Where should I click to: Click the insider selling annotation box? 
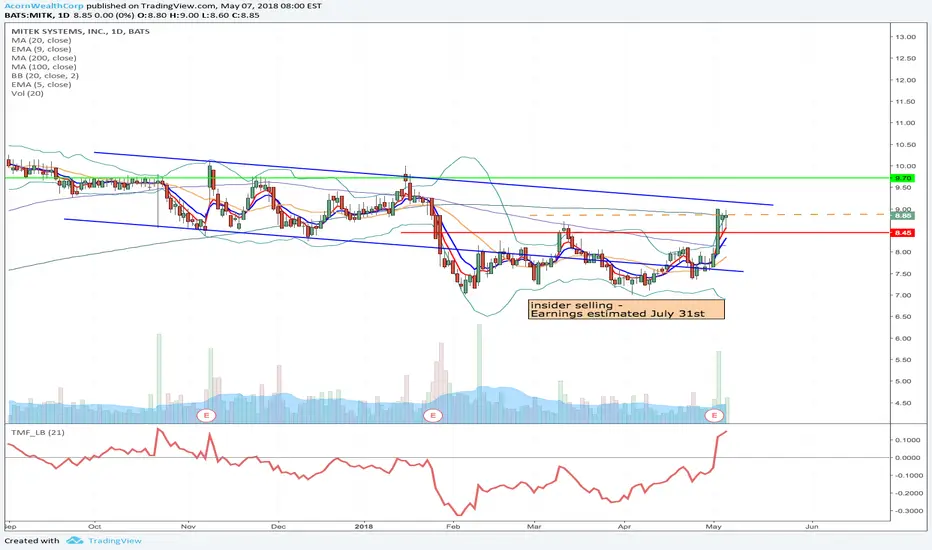tap(626, 309)
